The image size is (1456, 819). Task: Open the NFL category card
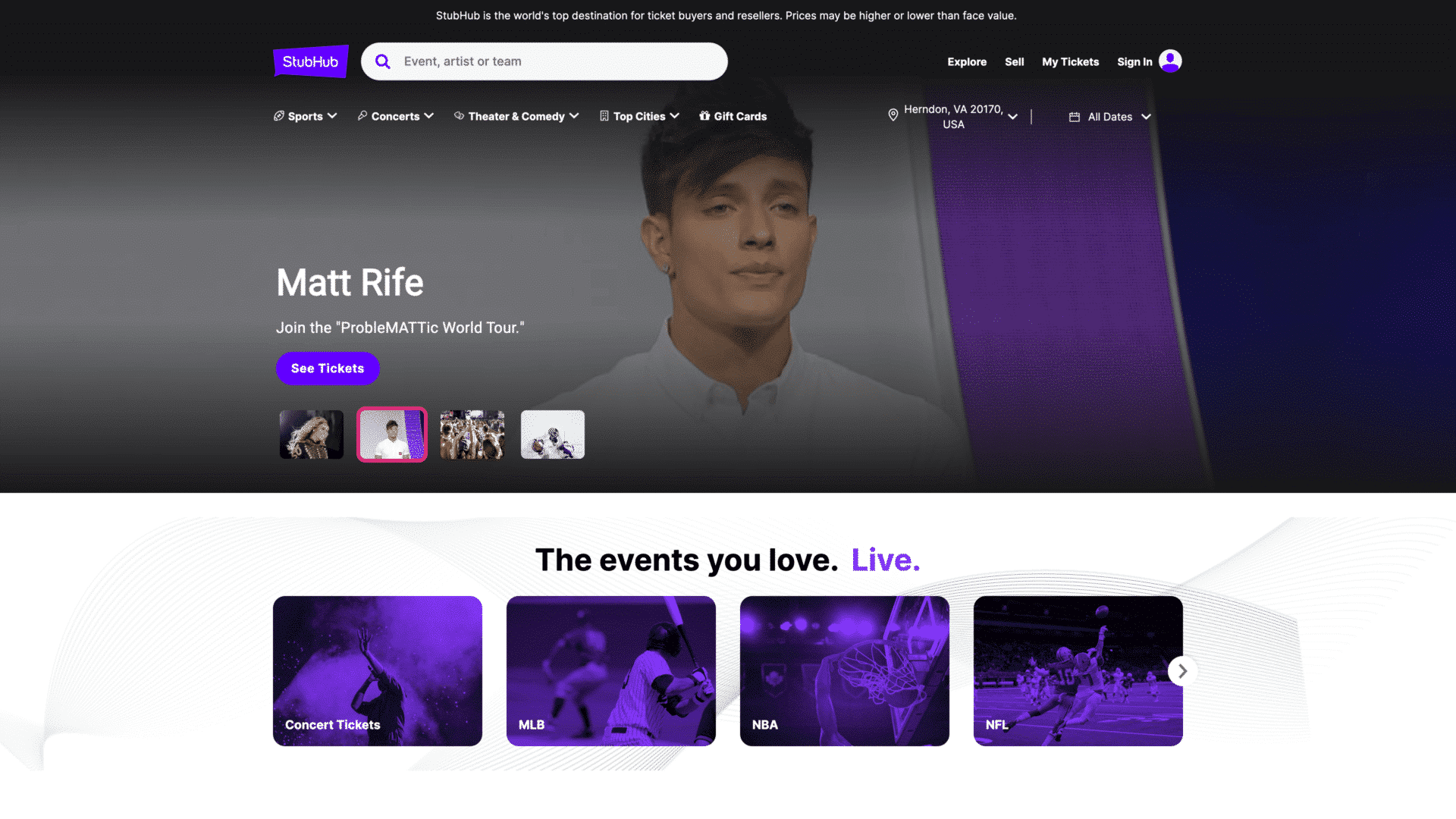[x=1078, y=671]
